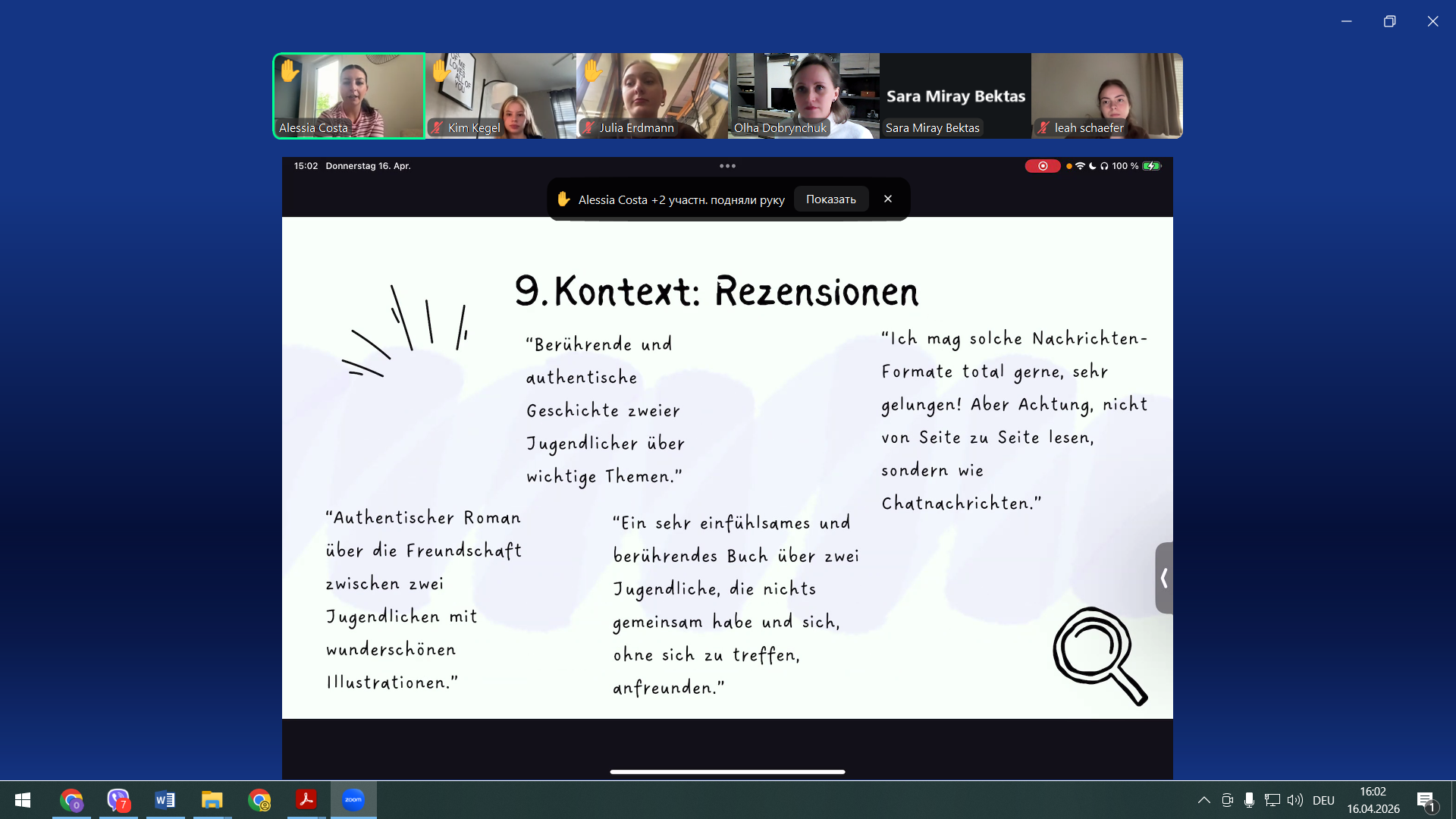Open File Explorer from the taskbar
The height and width of the screenshot is (819, 1456).
pos(212,800)
